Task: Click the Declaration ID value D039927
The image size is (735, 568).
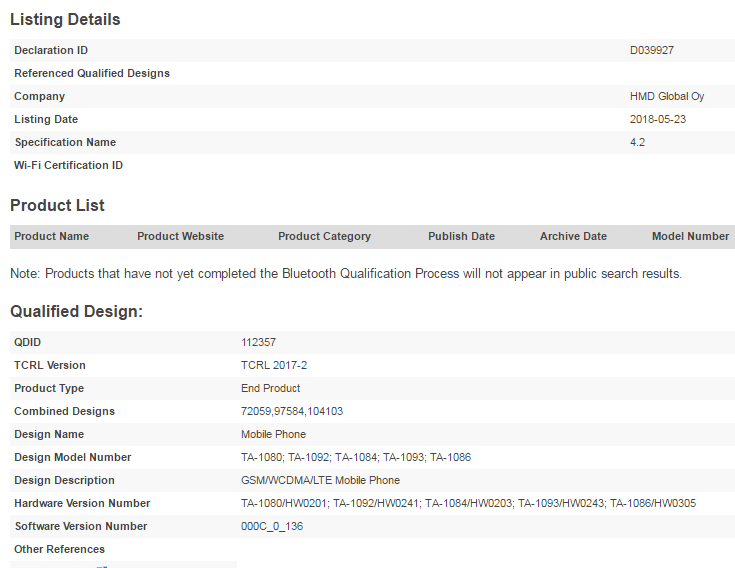Action: 653,50
